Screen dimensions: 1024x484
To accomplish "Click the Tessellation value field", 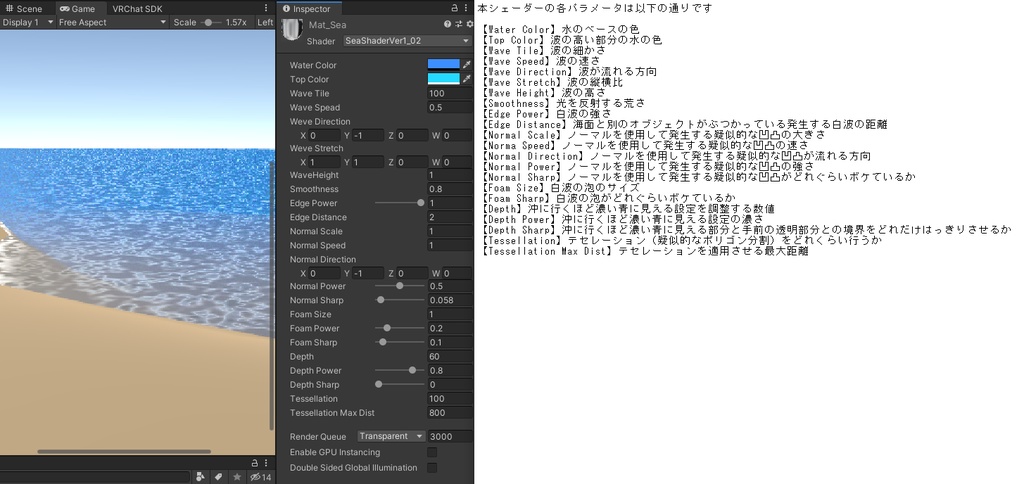I will (450, 399).
